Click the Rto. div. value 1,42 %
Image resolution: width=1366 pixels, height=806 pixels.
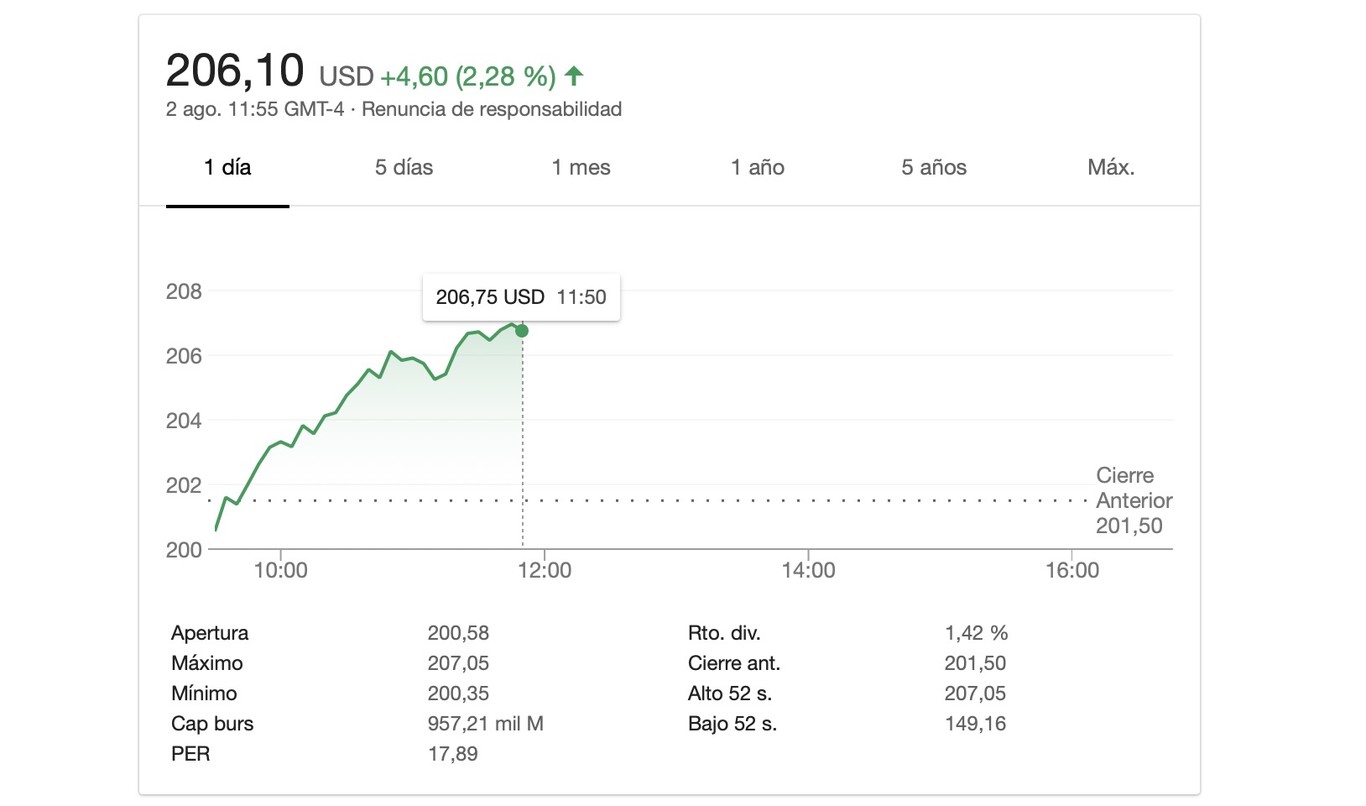(976, 633)
